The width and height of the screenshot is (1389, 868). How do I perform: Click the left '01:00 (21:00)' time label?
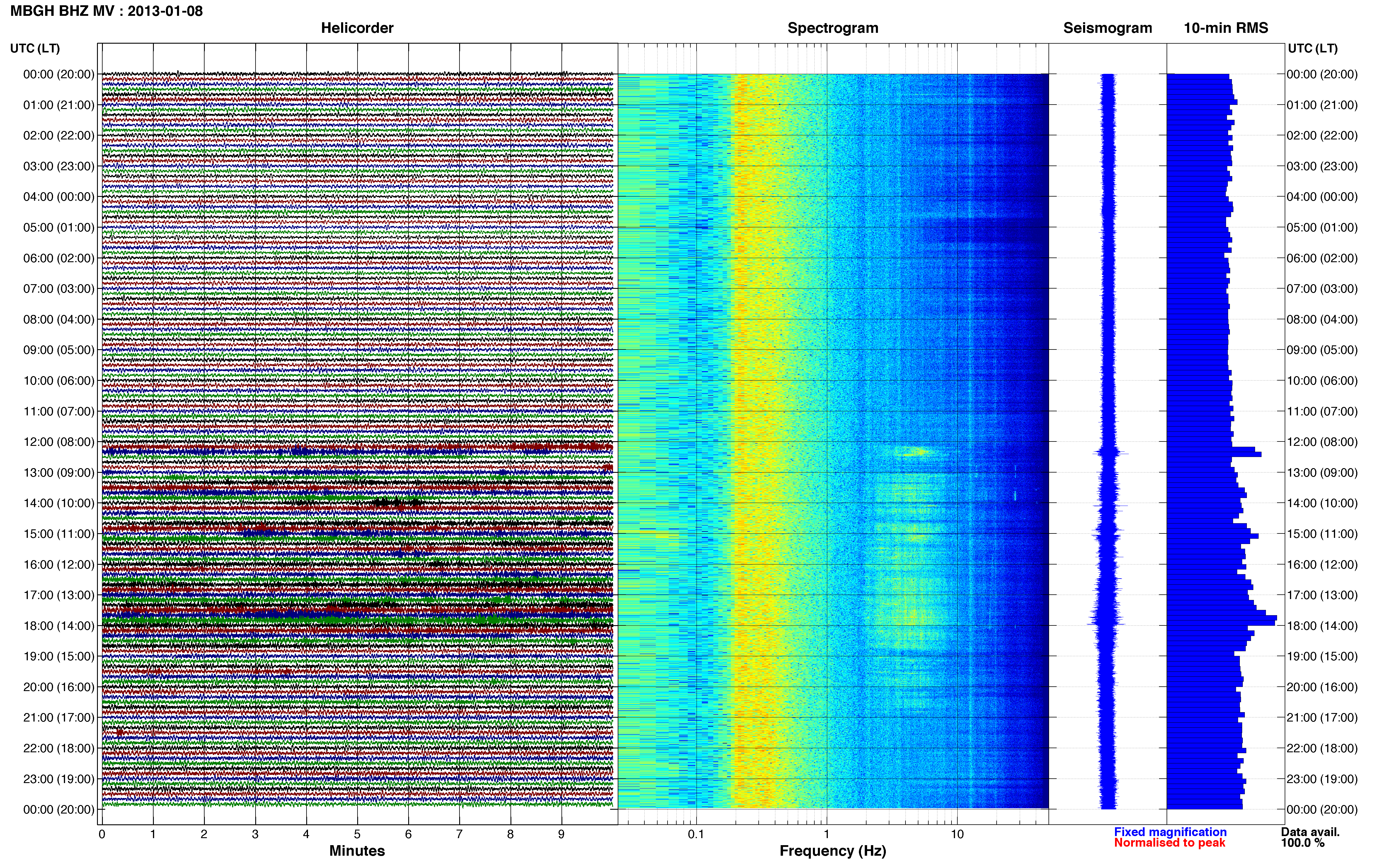[x=59, y=105]
